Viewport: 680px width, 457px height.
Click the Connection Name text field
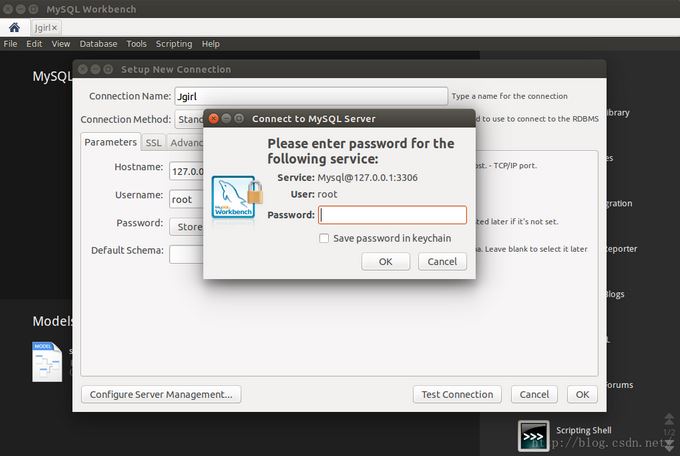(309, 96)
